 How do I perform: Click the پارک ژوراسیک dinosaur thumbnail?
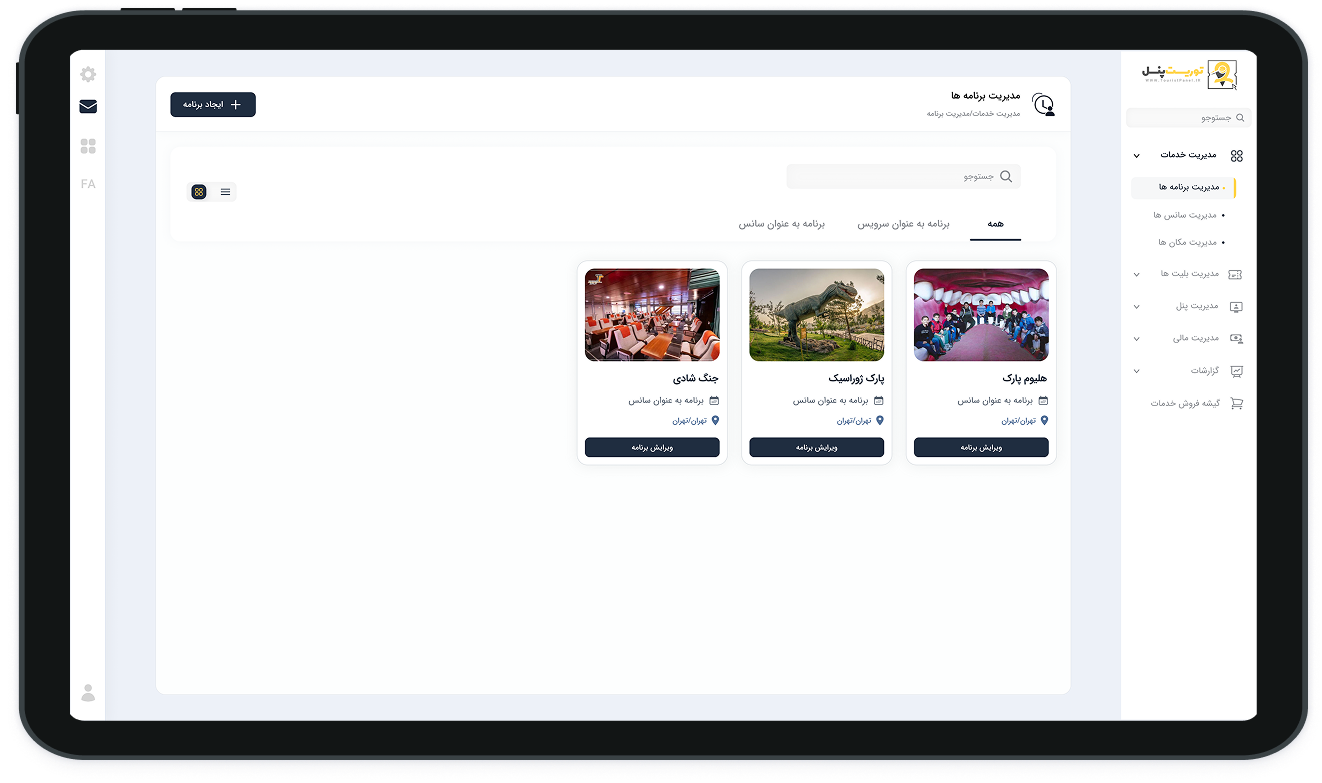click(x=816, y=314)
